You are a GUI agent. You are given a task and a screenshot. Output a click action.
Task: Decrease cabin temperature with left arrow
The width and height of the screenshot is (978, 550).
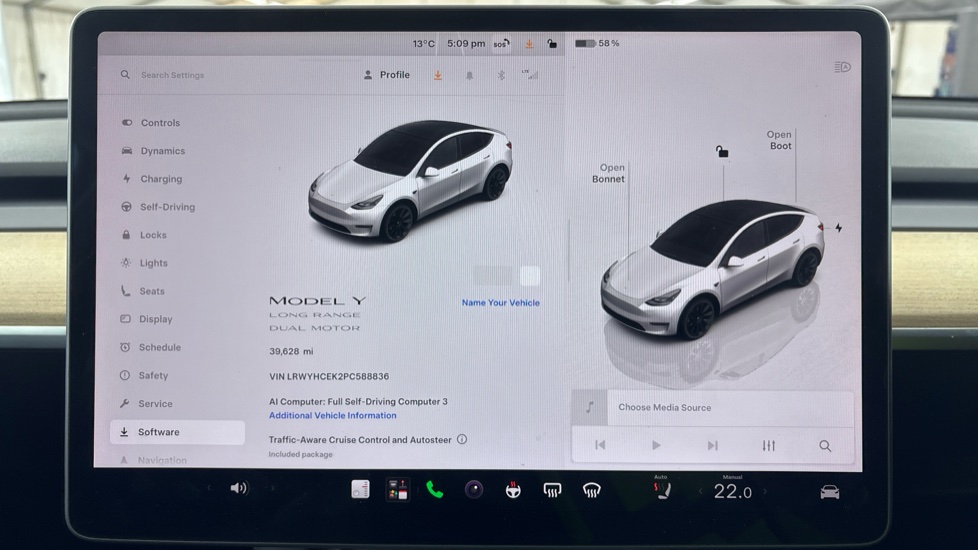pos(700,491)
